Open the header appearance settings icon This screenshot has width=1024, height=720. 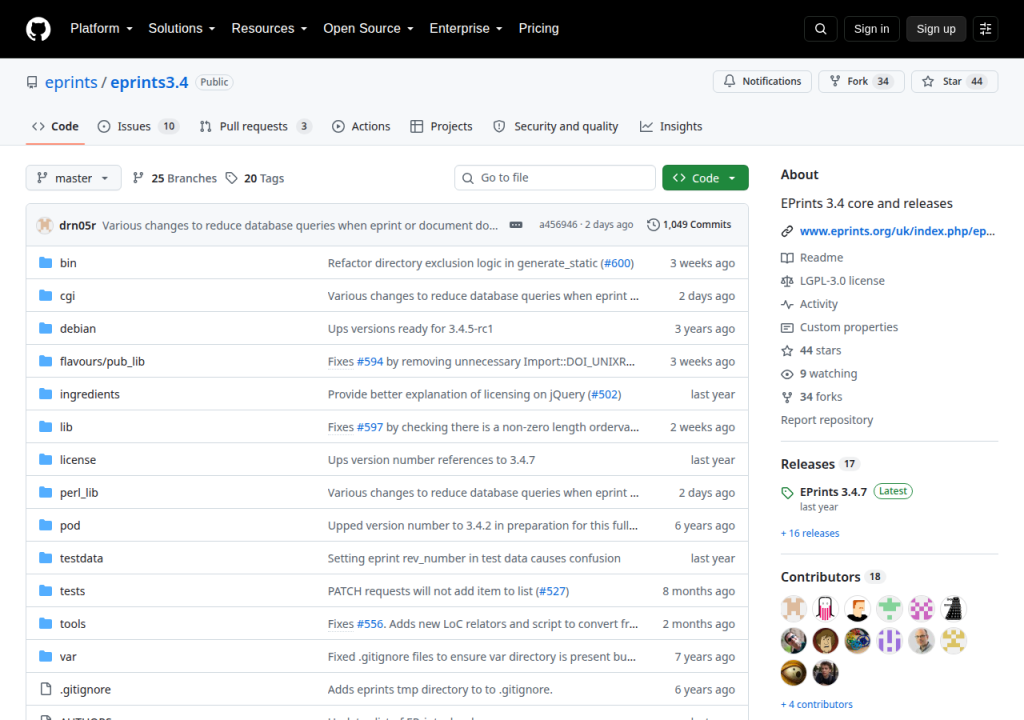[985, 29]
